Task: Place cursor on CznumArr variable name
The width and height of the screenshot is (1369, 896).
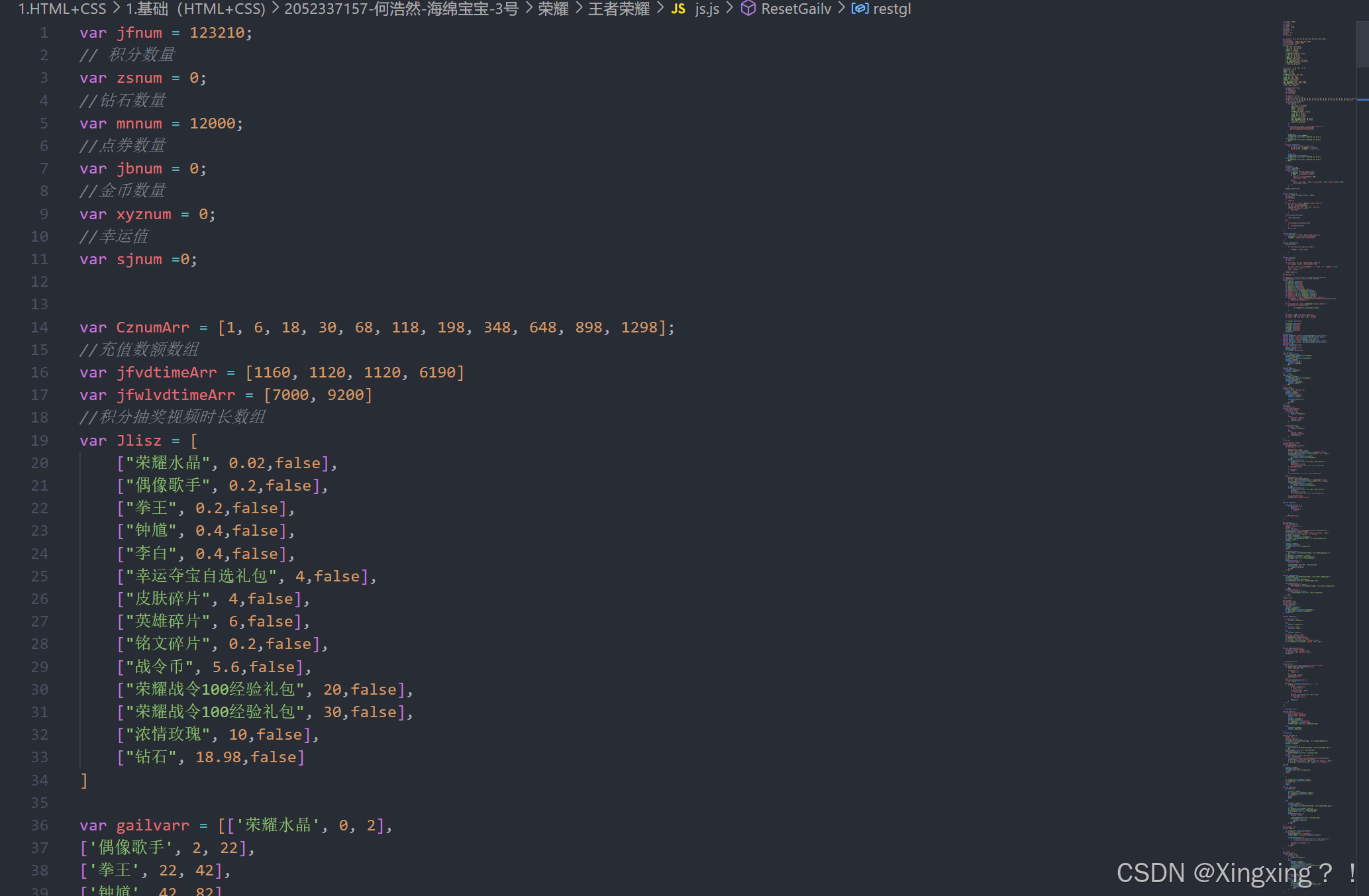Action: click(152, 327)
